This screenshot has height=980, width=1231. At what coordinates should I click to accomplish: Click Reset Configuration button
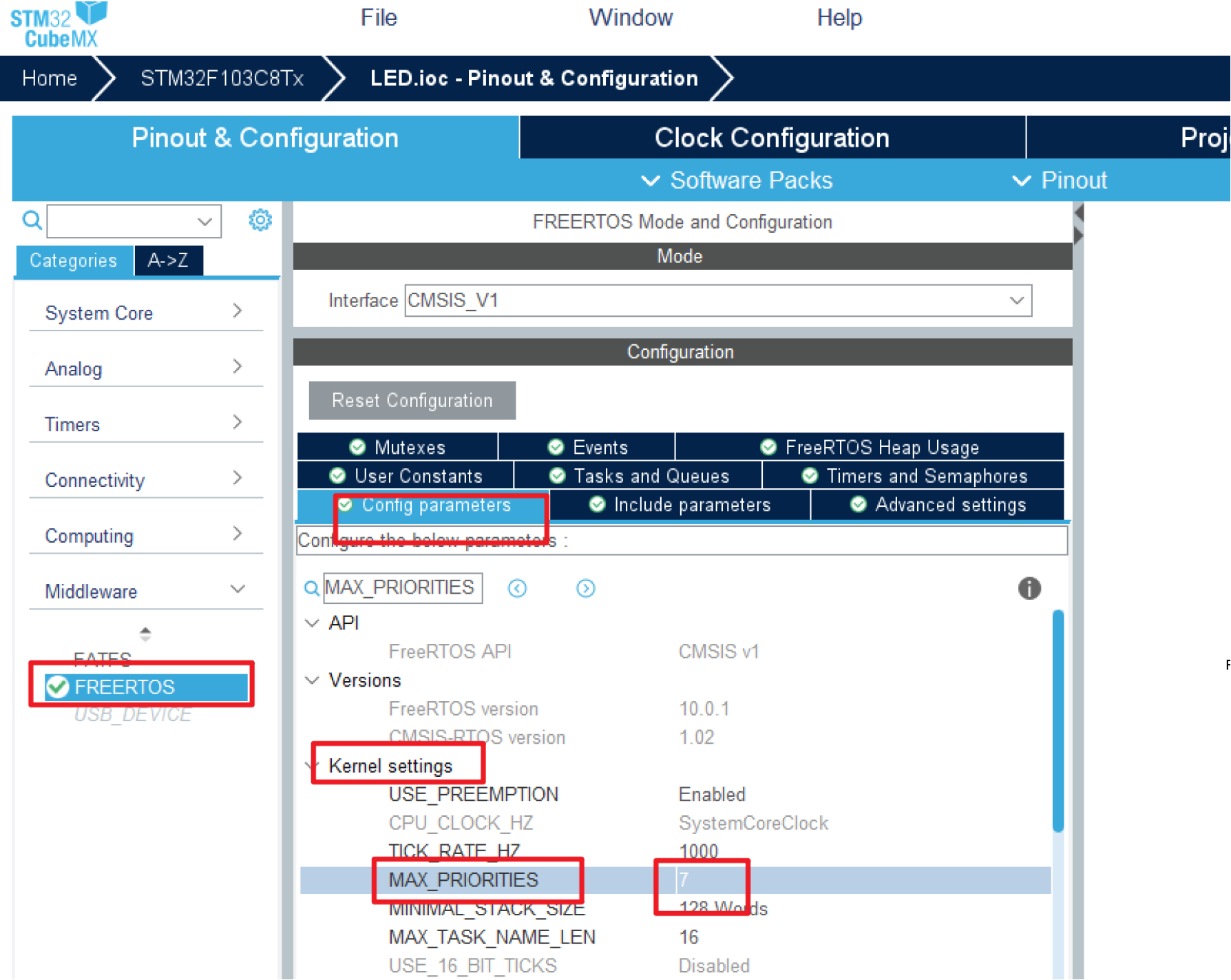[412, 400]
